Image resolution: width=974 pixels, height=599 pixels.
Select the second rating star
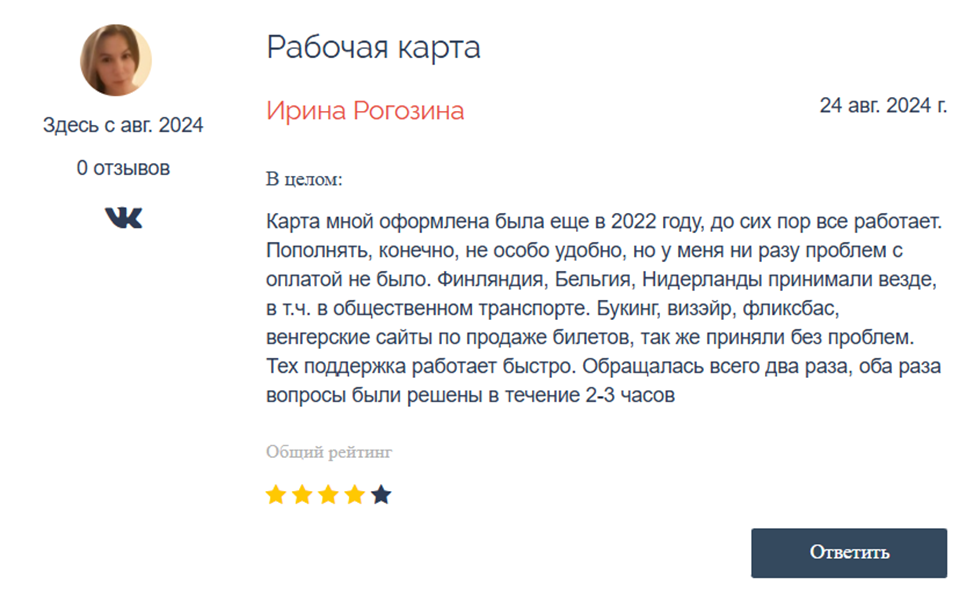point(302,495)
